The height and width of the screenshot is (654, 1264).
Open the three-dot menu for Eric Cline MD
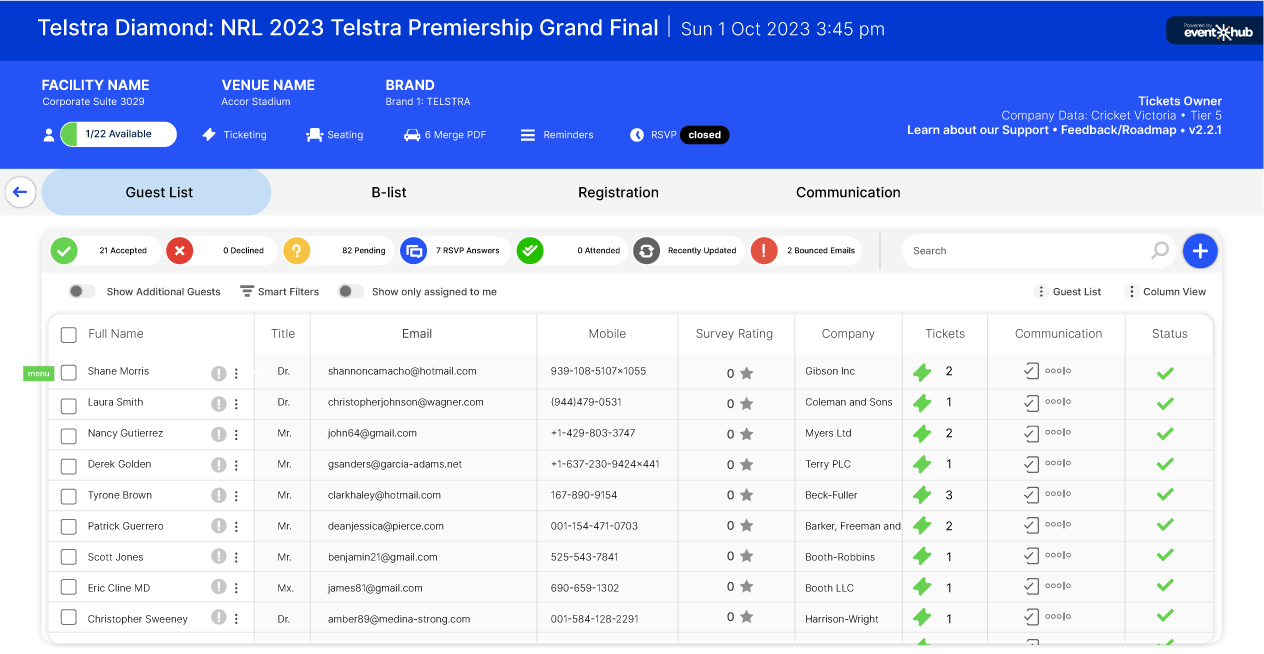click(x=236, y=589)
